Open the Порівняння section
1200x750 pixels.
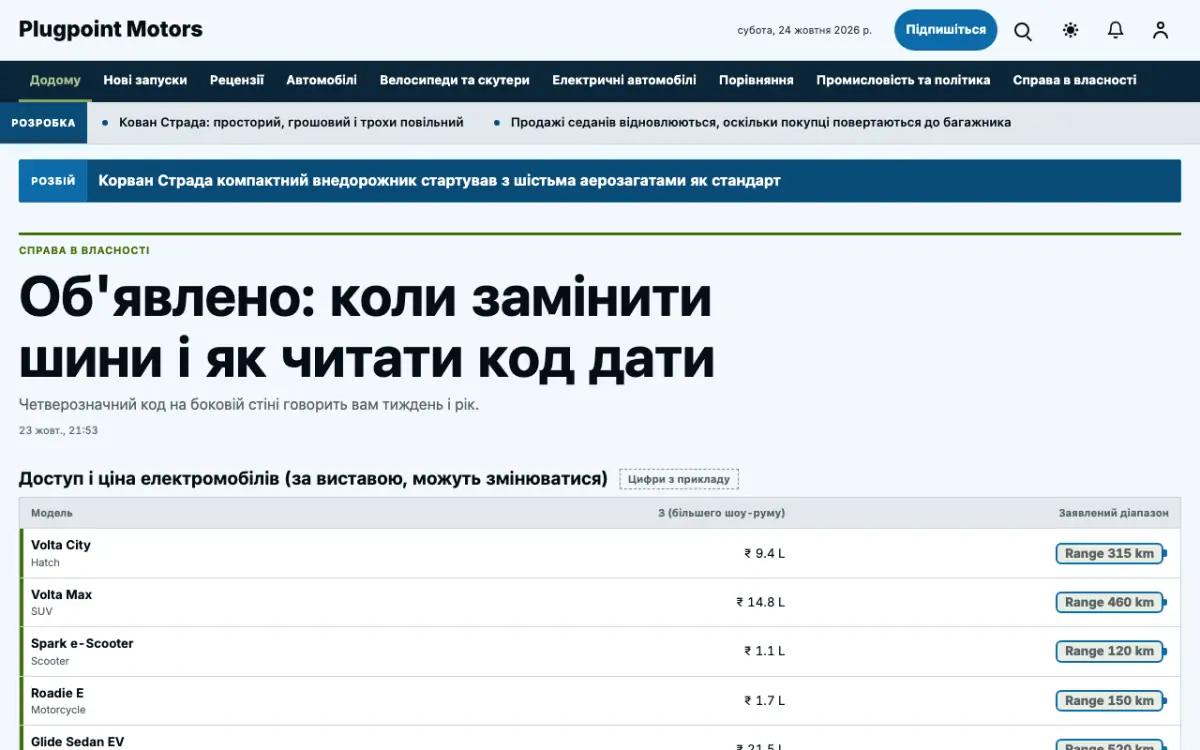click(x=756, y=80)
